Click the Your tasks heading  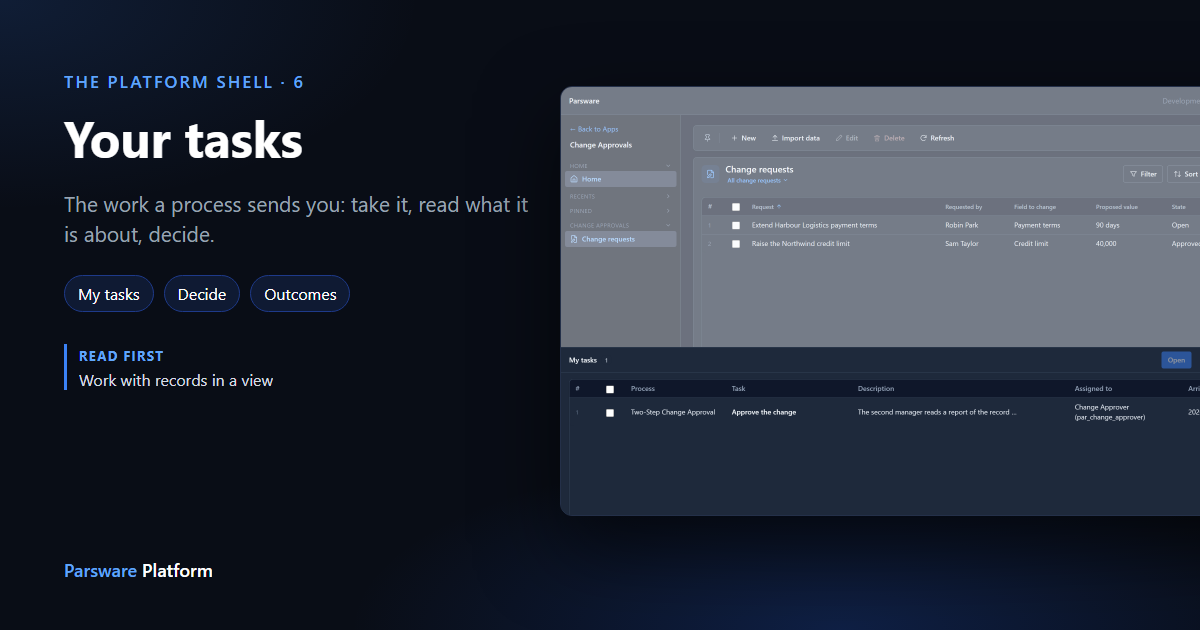183,140
